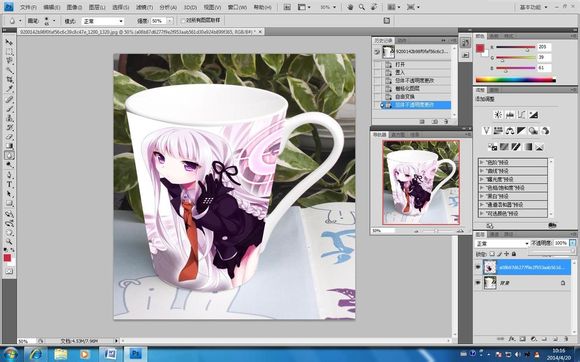580x362 pixels.
Task: Switch to the 动作 tab
Action: (402, 40)
